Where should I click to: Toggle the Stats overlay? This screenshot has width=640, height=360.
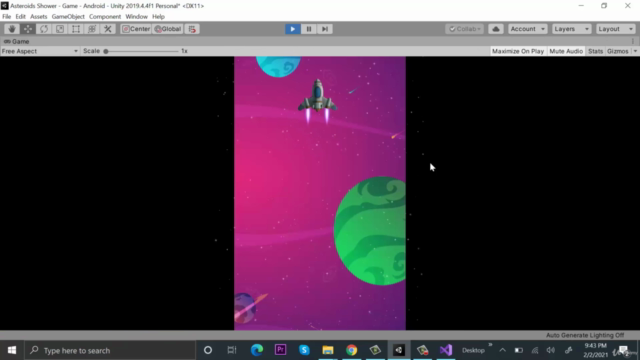(595, 51)
